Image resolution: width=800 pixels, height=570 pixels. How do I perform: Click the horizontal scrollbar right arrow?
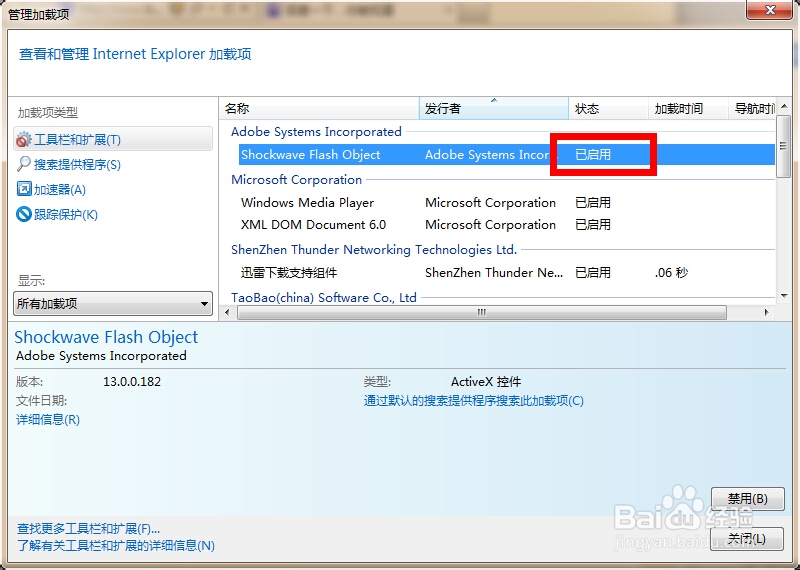click(x=766, y=312)
